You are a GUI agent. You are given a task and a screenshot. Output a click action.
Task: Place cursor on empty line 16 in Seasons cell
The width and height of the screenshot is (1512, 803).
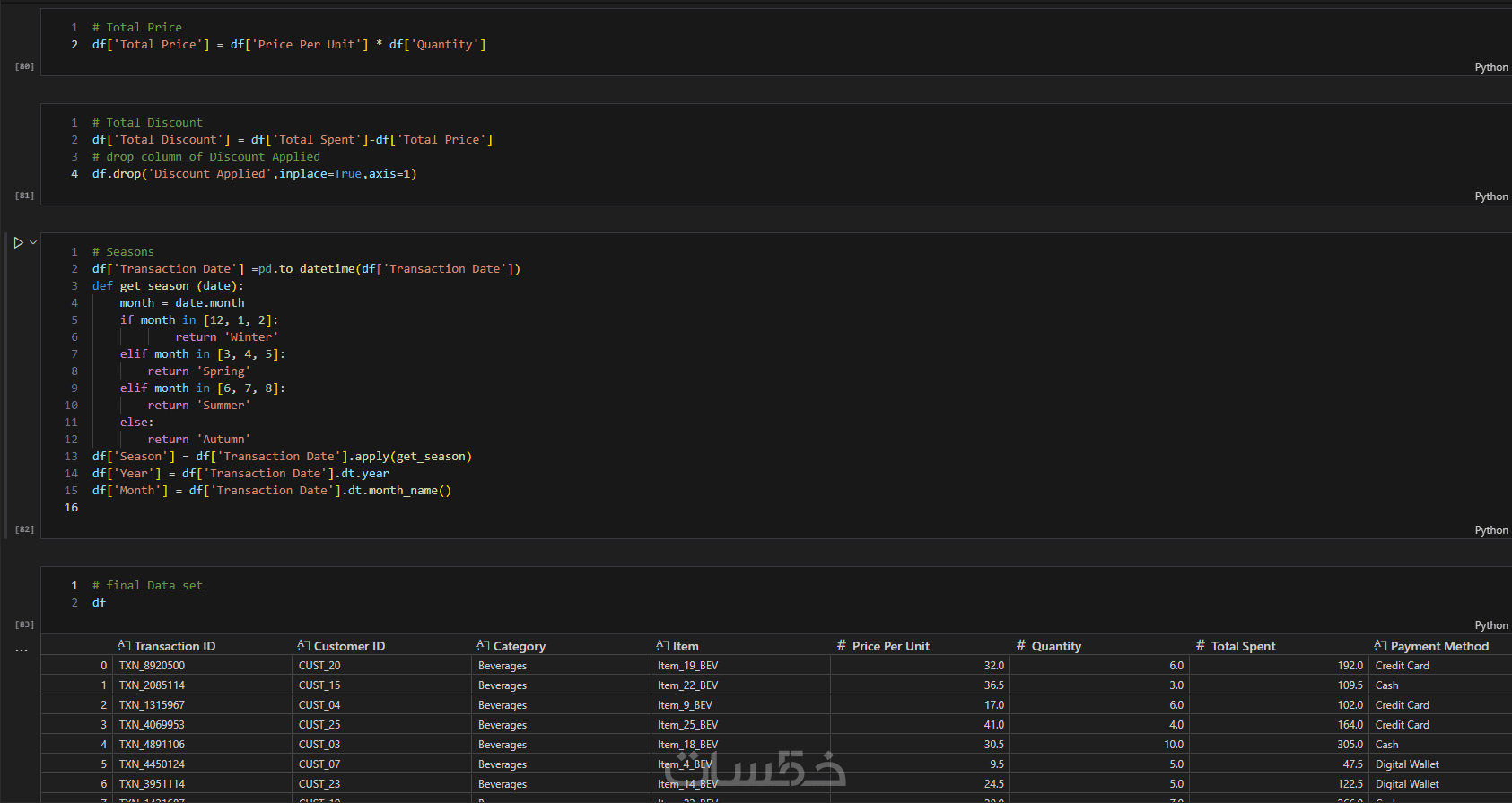[x=269, y=508]
